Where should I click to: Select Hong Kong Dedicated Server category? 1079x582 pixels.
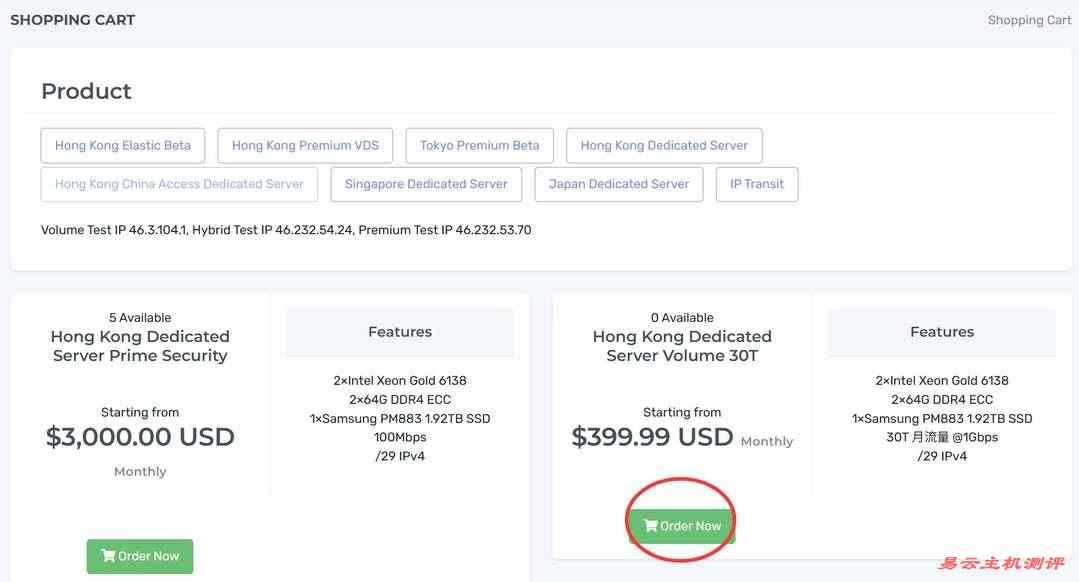664,145
